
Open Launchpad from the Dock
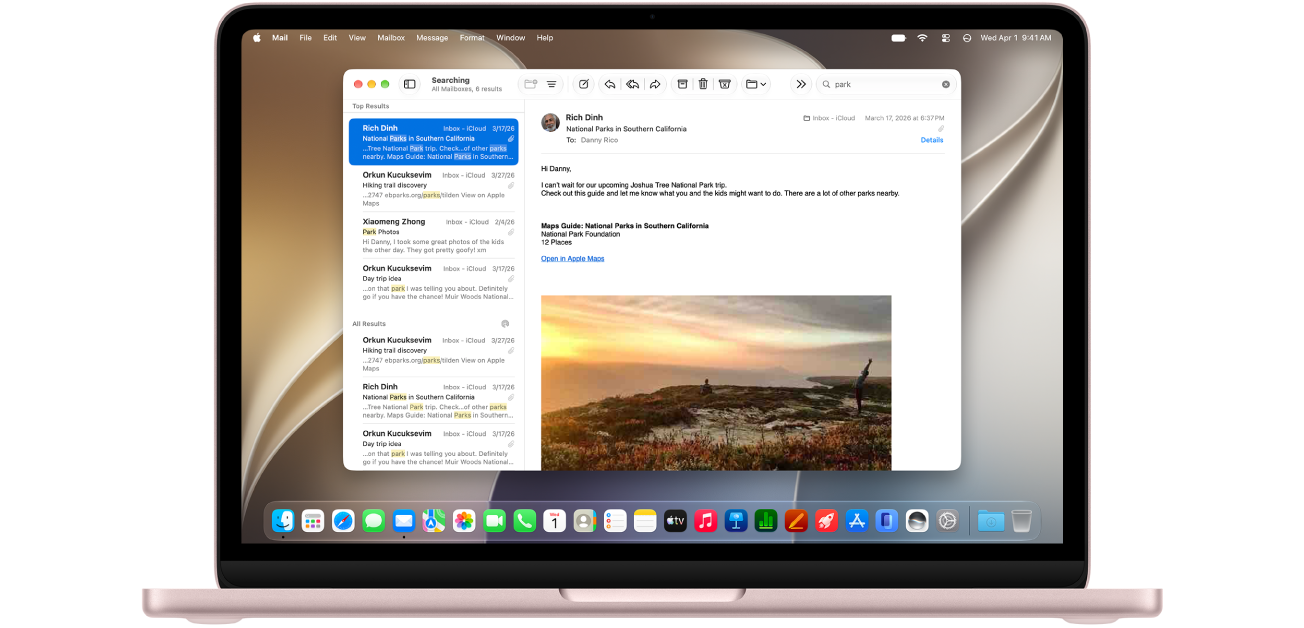pyautogui.click(x=313, y=521)
